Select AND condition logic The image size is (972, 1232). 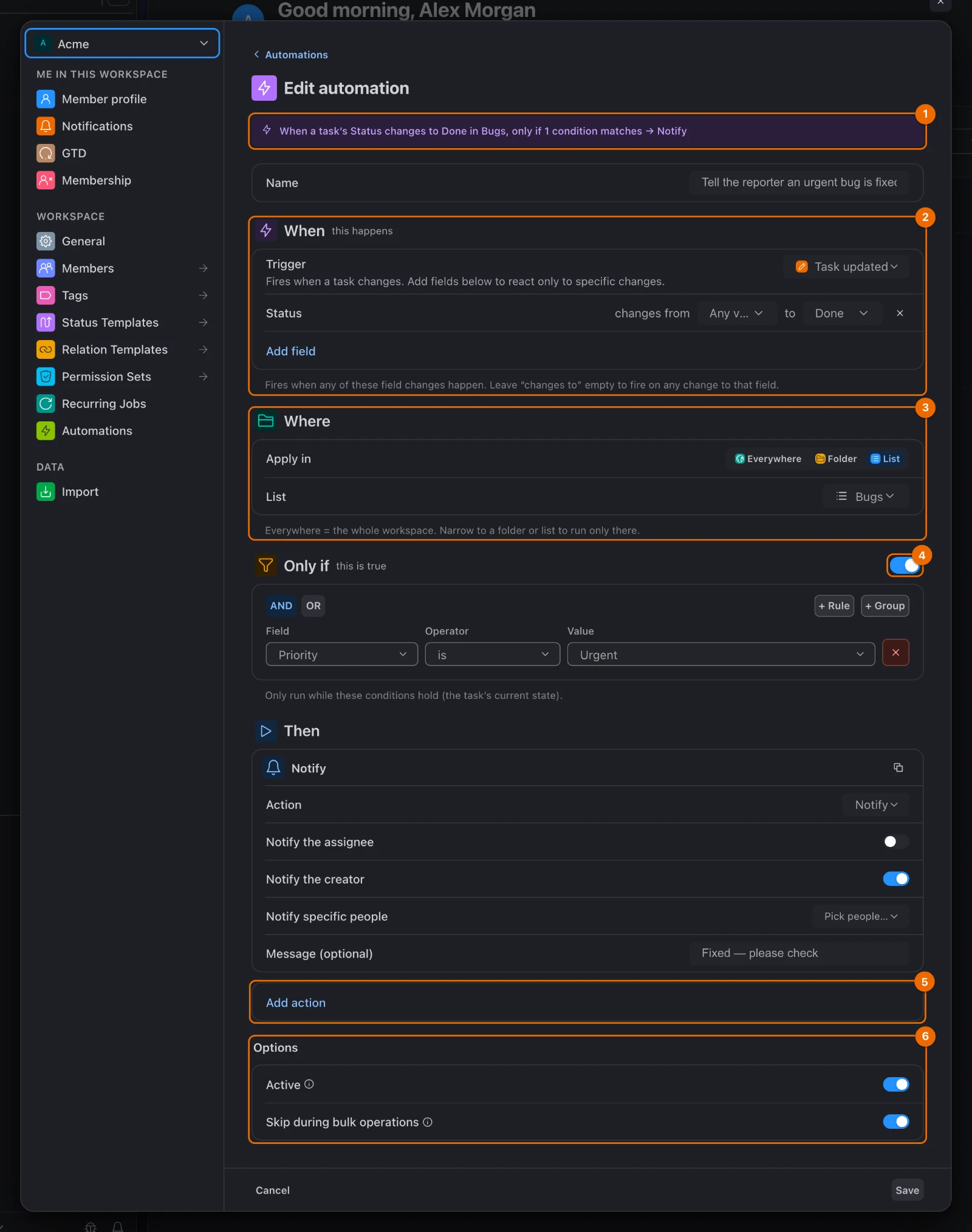tap(281, 605)
